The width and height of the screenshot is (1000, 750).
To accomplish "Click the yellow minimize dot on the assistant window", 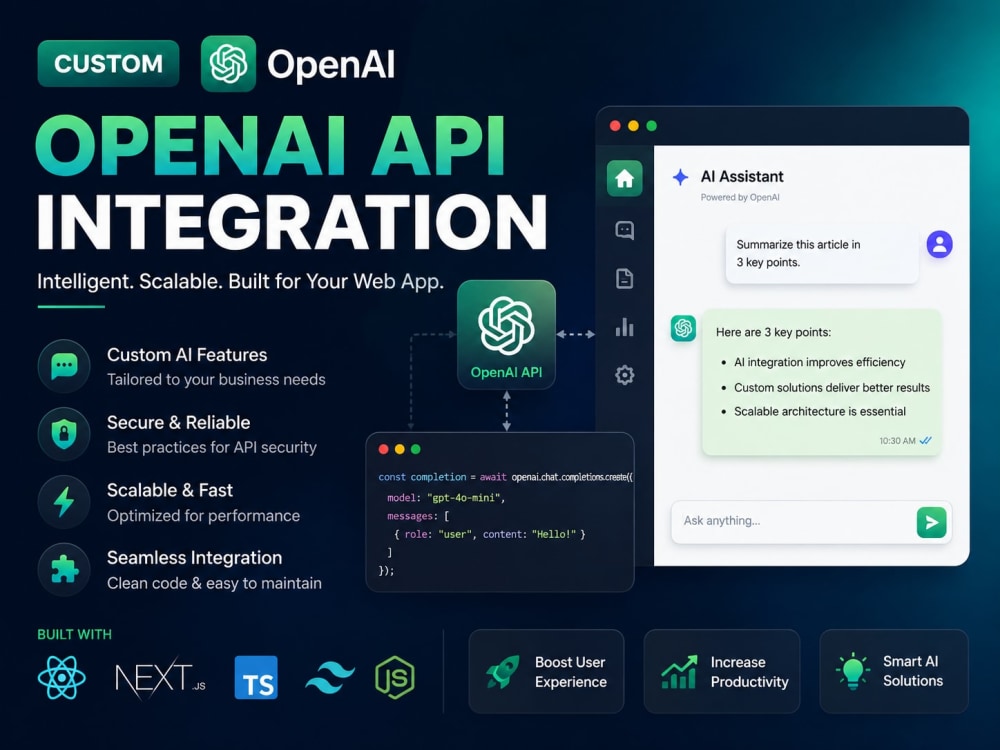I will [633, 126].
